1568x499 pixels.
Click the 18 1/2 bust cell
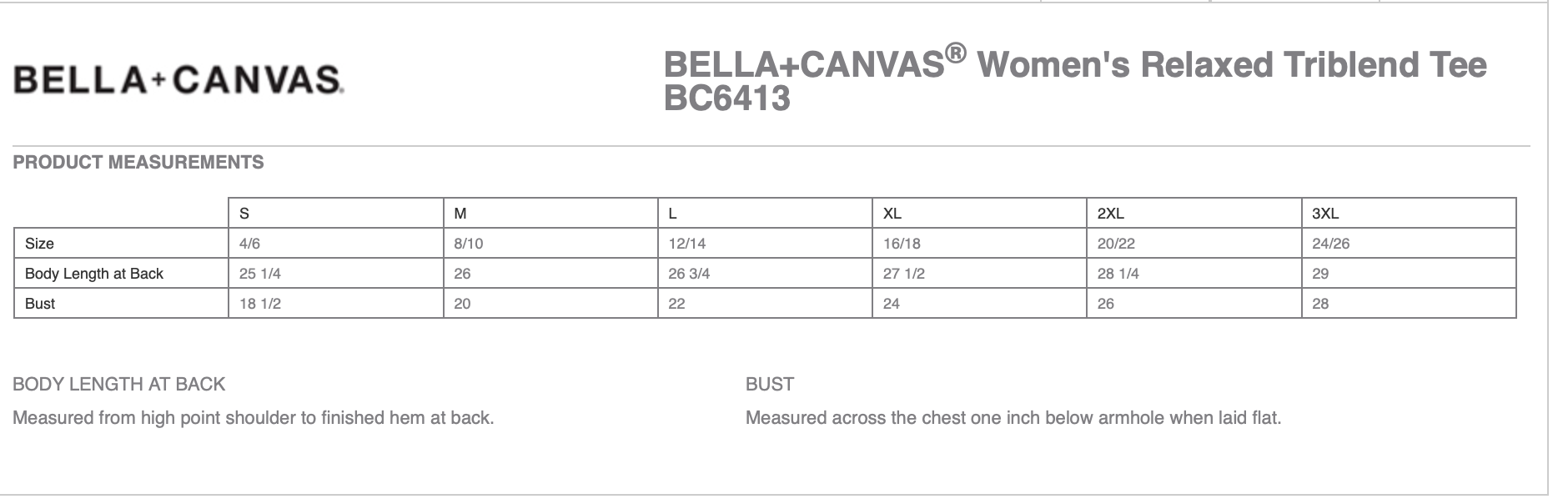coord(259,304)
